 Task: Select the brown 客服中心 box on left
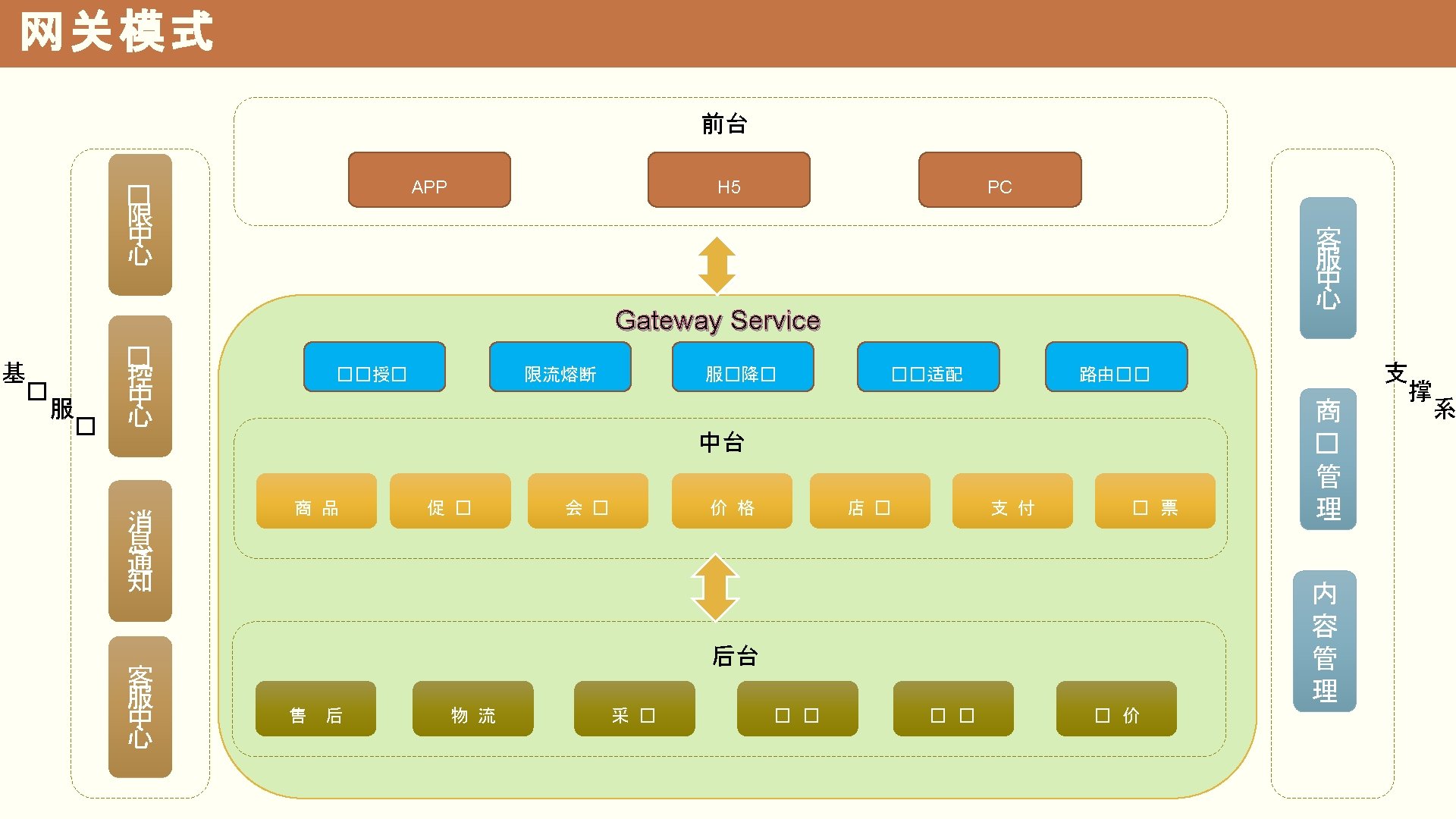click(x=140, y=707)
